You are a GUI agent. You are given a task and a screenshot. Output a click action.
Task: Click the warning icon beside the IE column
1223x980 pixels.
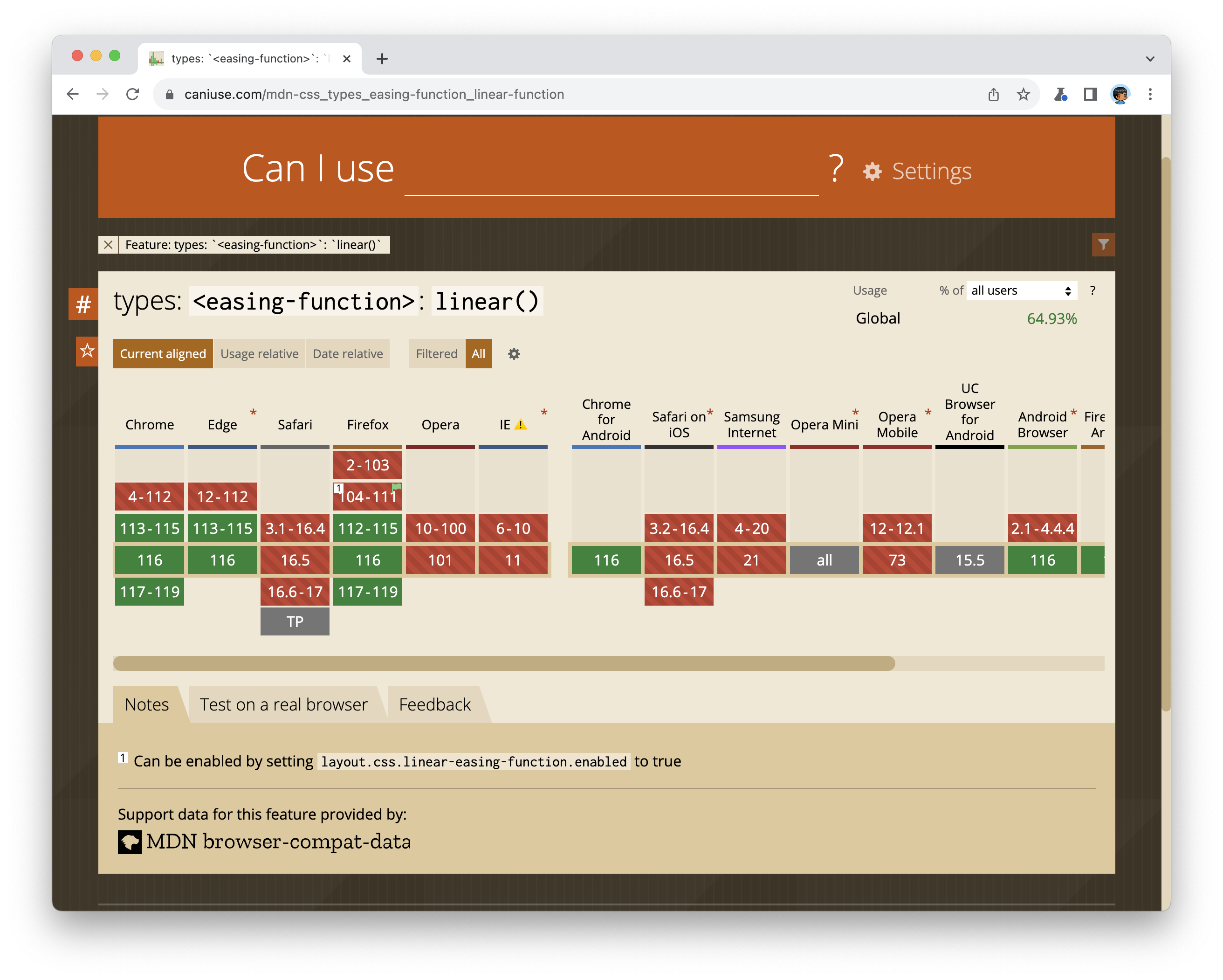pos(520,423)
